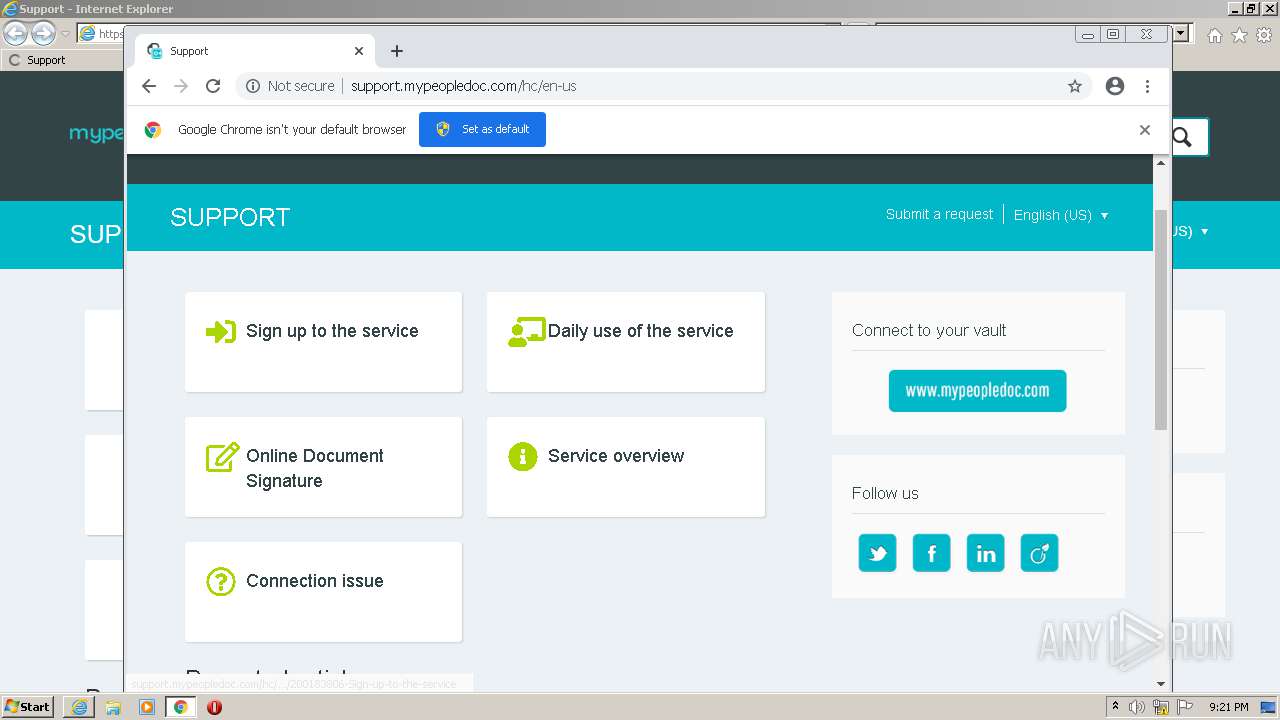Screen dimensions: 1280x720
Task: Open the media player taskbar icon
Action: 147,707
